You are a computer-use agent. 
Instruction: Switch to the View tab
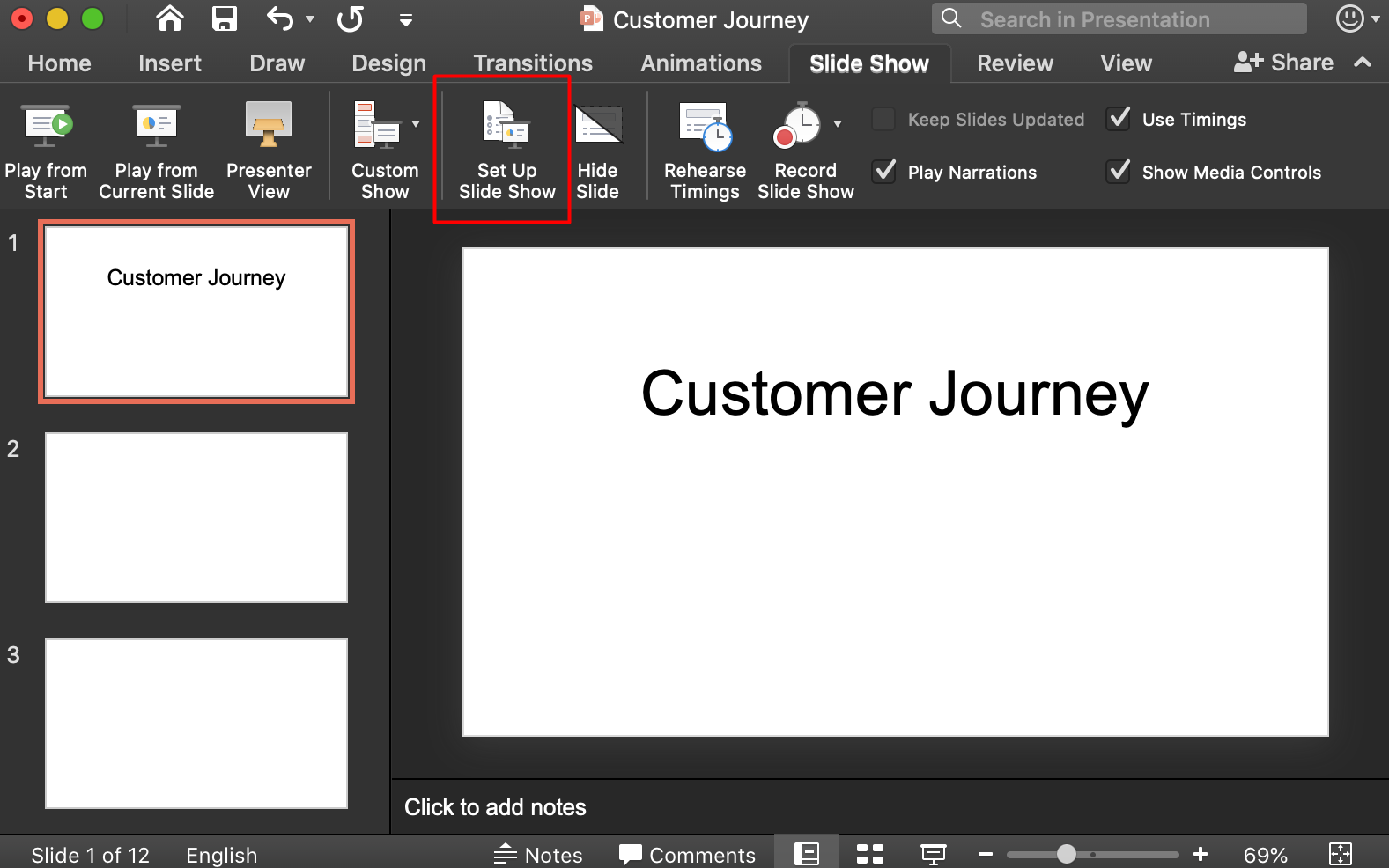tap(1126, 63)
